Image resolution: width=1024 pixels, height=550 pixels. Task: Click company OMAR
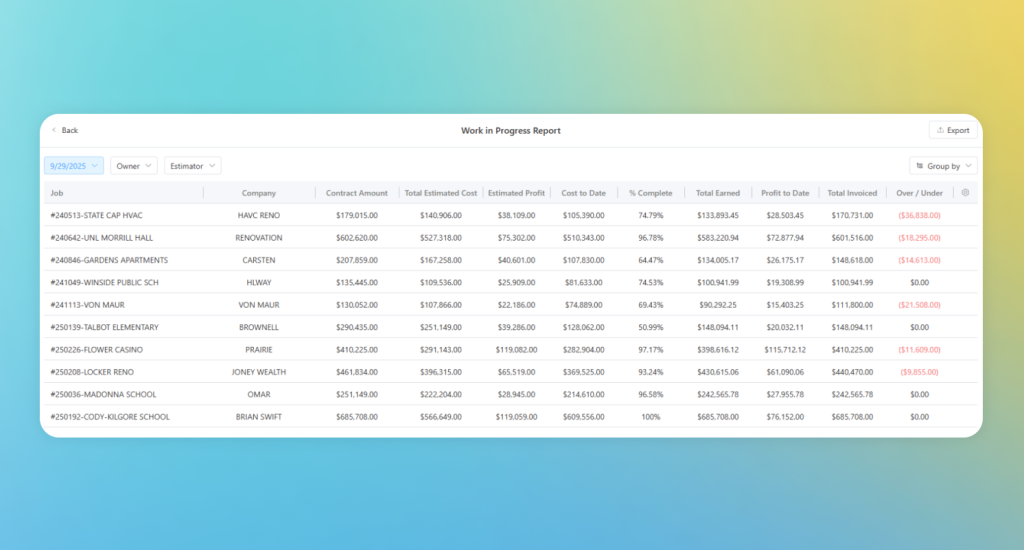(259, 395)
